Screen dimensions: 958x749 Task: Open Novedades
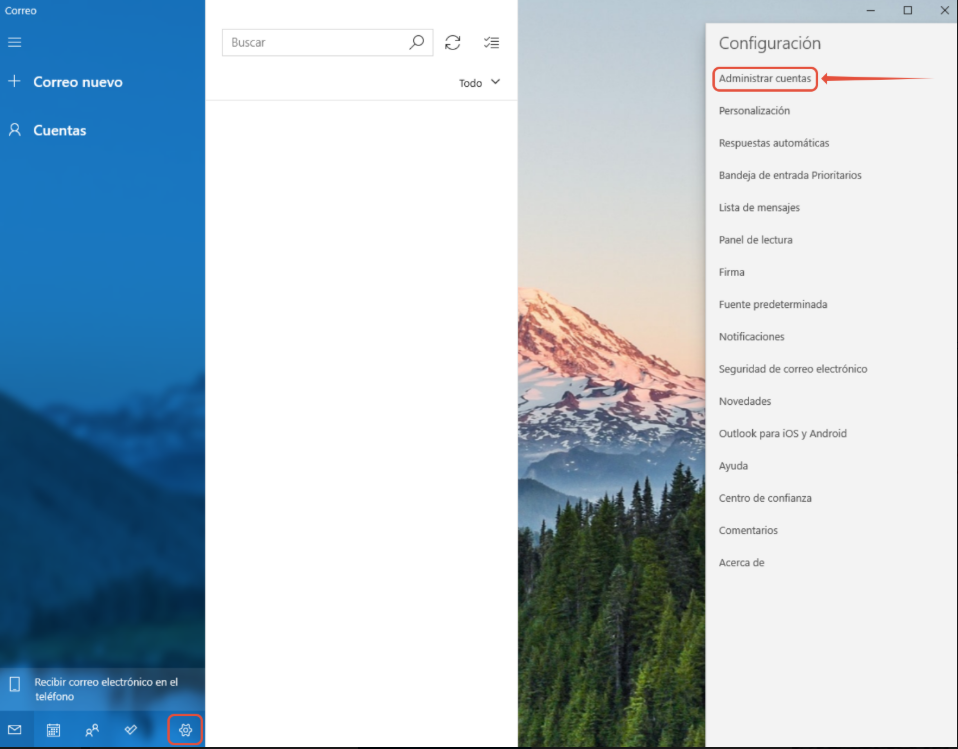pyautogui.click(x=745, y=401)
